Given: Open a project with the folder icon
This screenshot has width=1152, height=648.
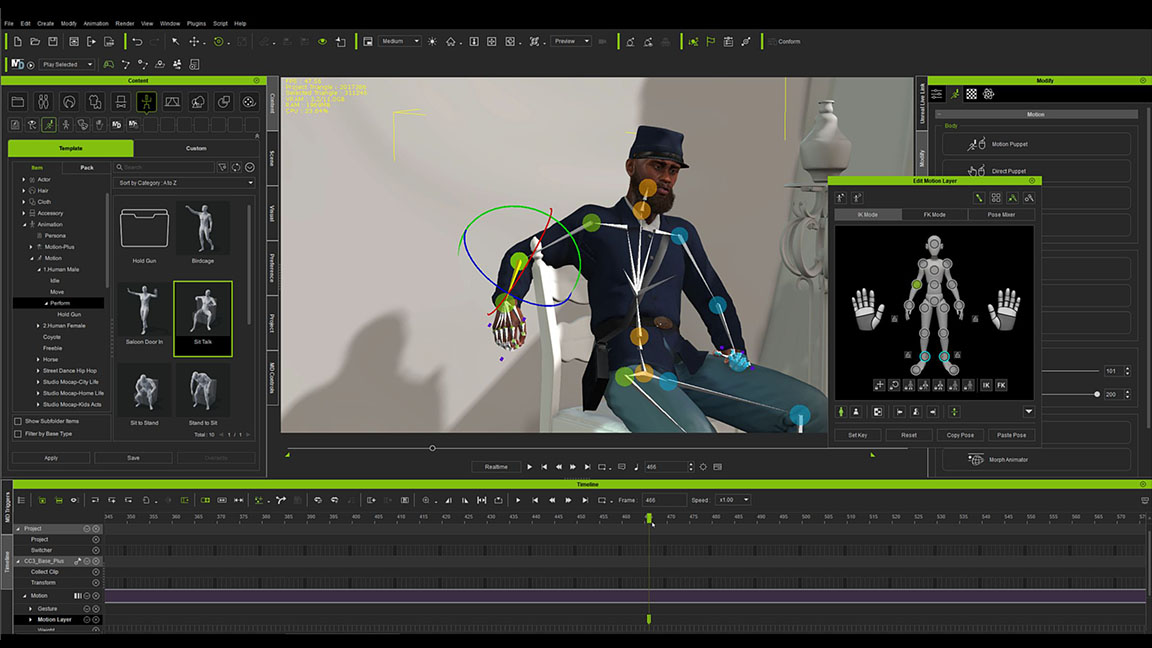Looking at the screenshot, I should [x=35, y=42].
